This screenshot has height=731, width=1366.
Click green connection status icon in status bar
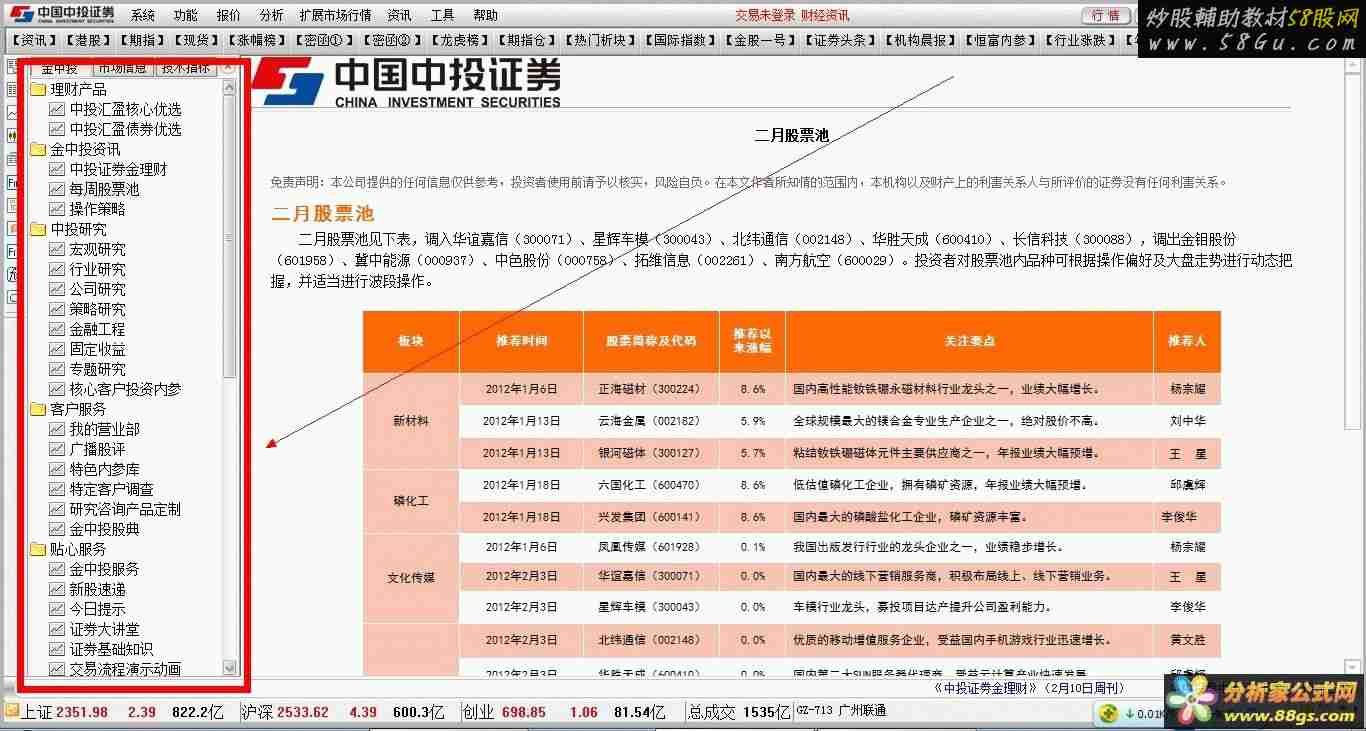[x=1108, y=713]
